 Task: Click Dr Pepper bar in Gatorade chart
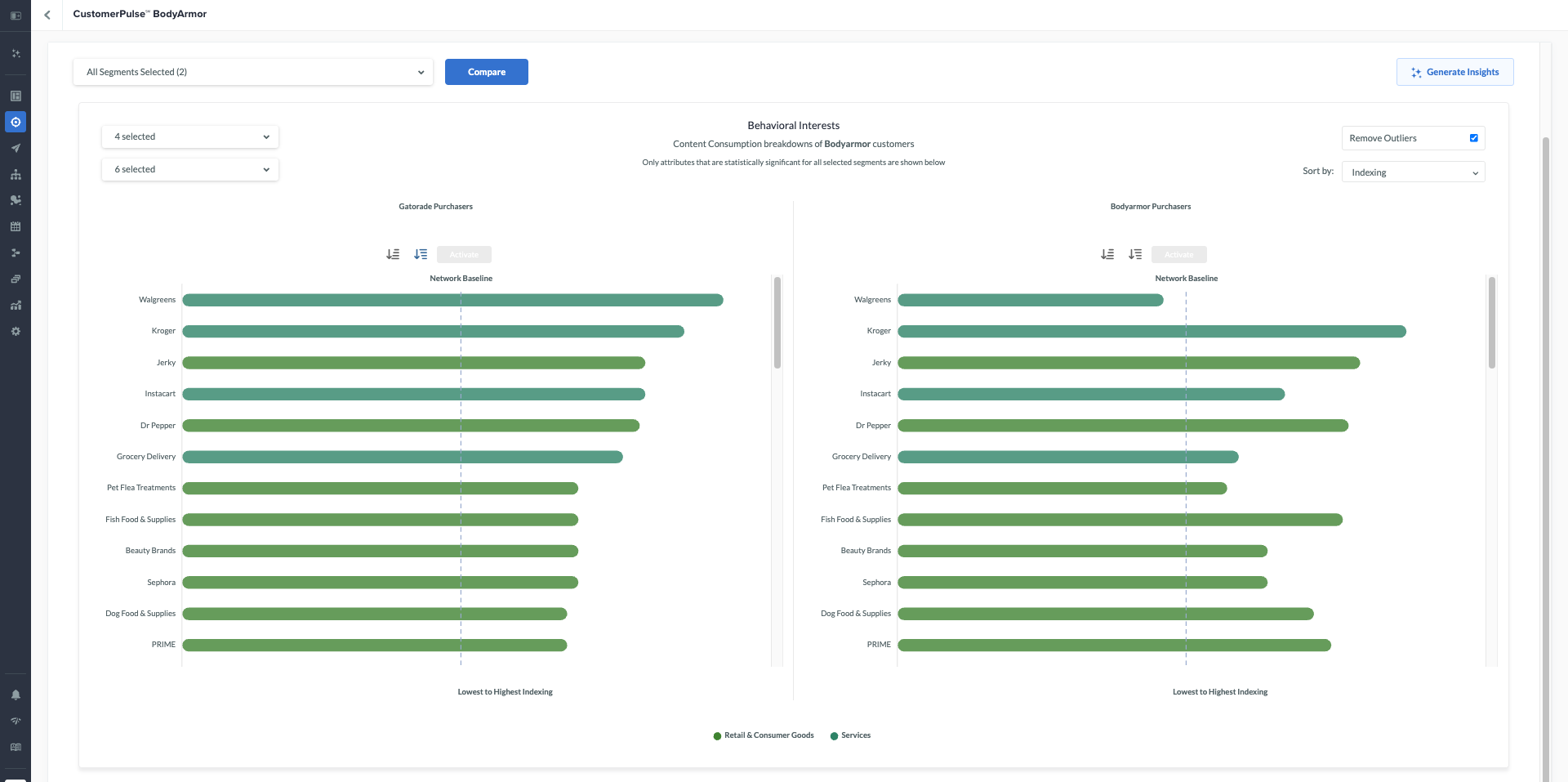(x=411, y=426)
